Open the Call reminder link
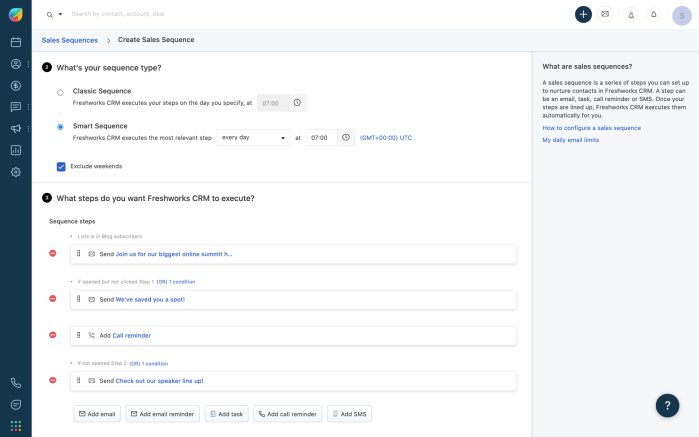 tap(132, 336)
